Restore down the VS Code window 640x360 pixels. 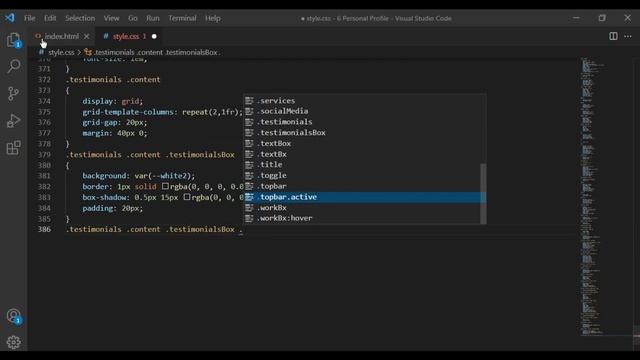(602, 18)
